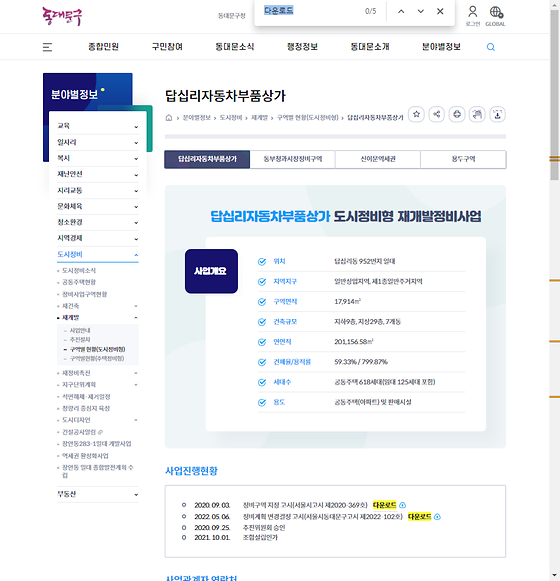Screen dimensions: 560x581
Task: Switch to the 동부청과시장정비구역 tab
Action: [293, 159]
